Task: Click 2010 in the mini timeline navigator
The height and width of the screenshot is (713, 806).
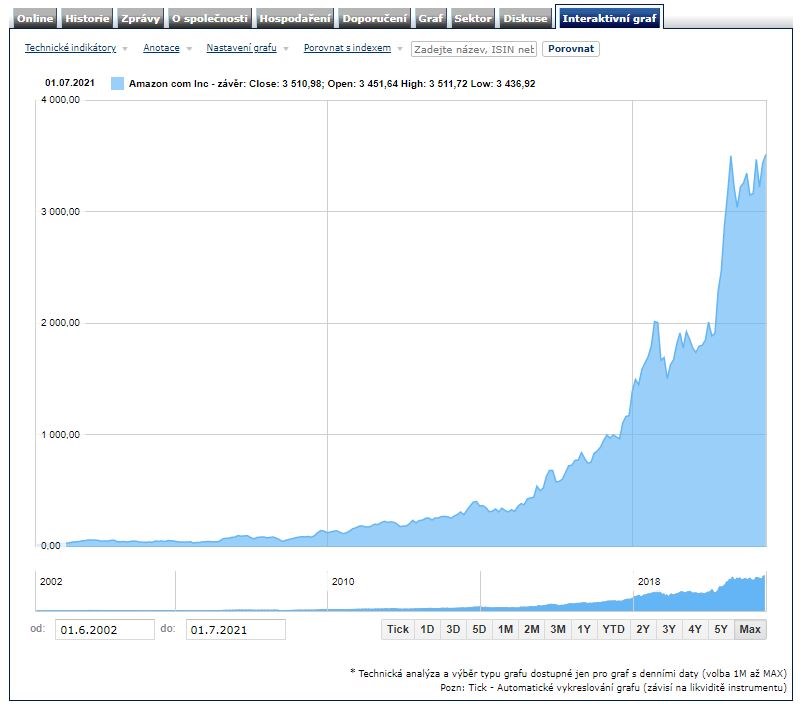Action: coord(342,581)
